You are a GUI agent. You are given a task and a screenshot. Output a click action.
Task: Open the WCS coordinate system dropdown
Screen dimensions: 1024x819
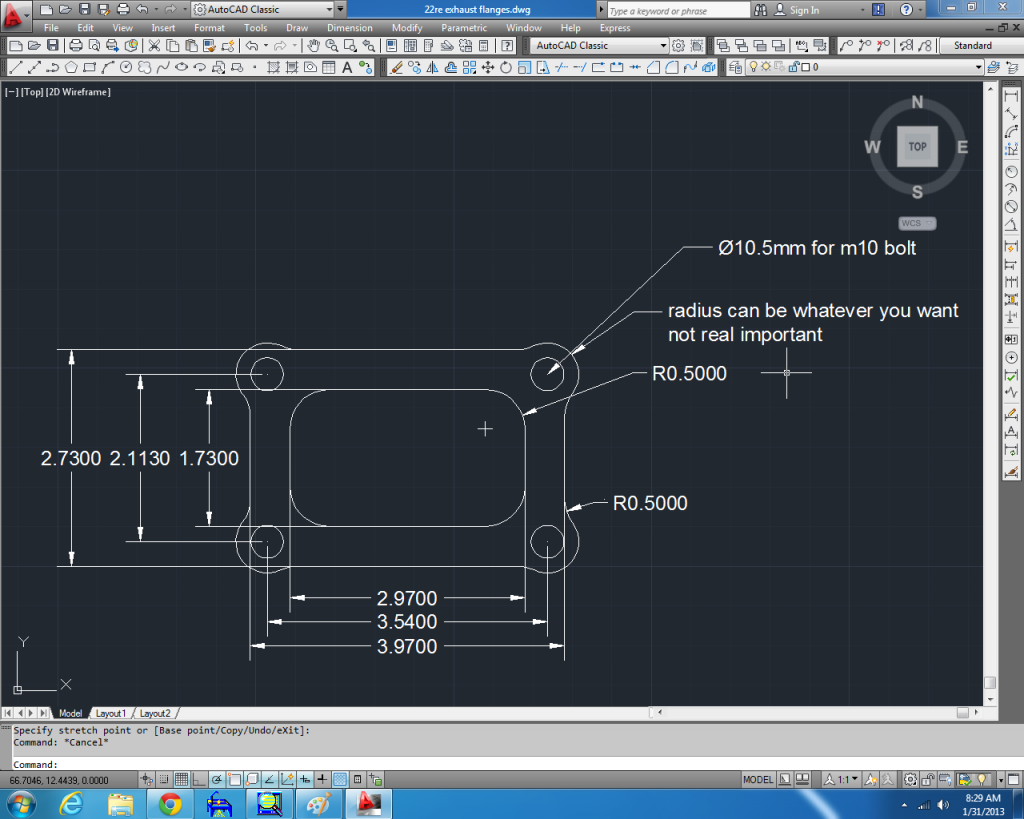(917, 223)
